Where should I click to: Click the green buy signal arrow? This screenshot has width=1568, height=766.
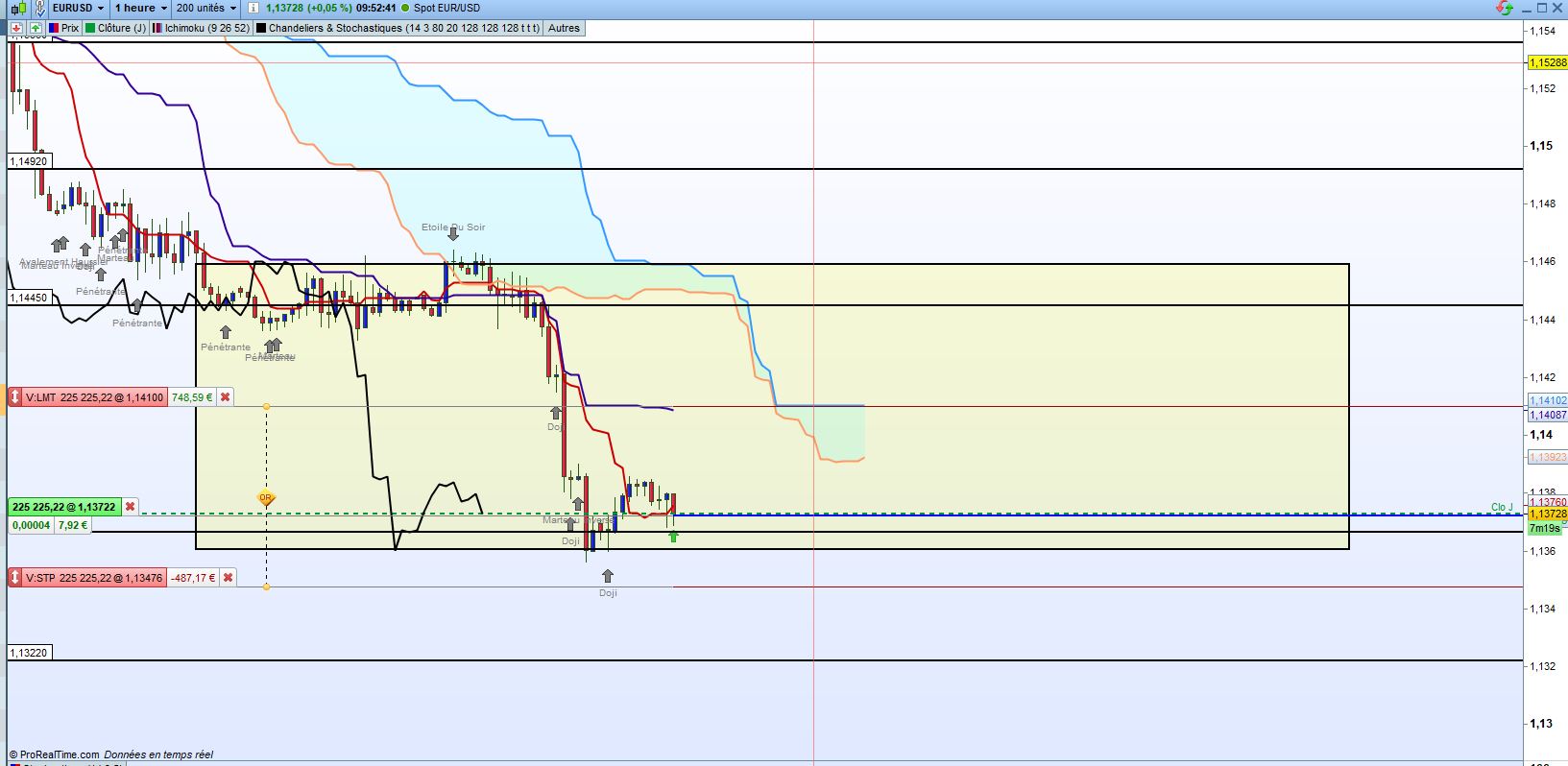point(673,537)
